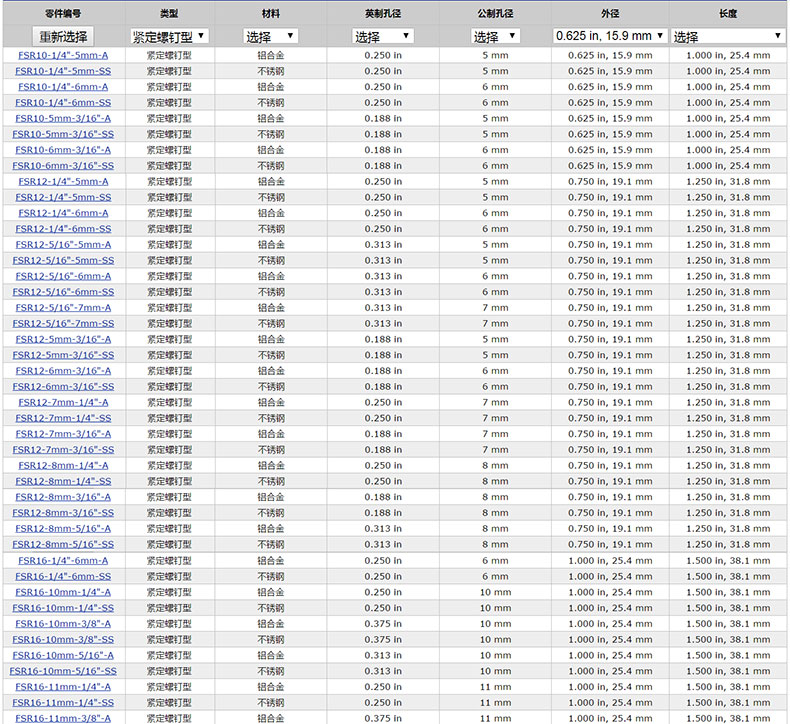Open part link FSR12-5/16"-7mm-A

[x=63, y=308]
